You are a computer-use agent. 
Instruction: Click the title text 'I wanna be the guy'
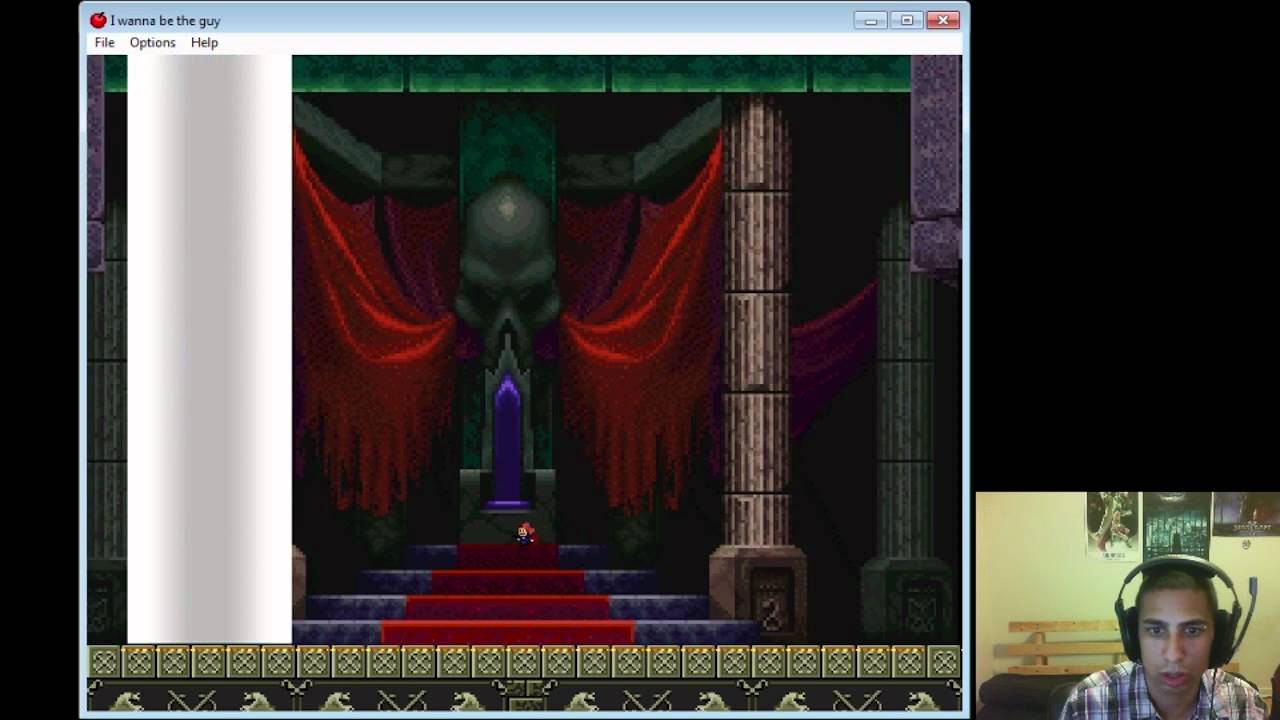[165, 20]
